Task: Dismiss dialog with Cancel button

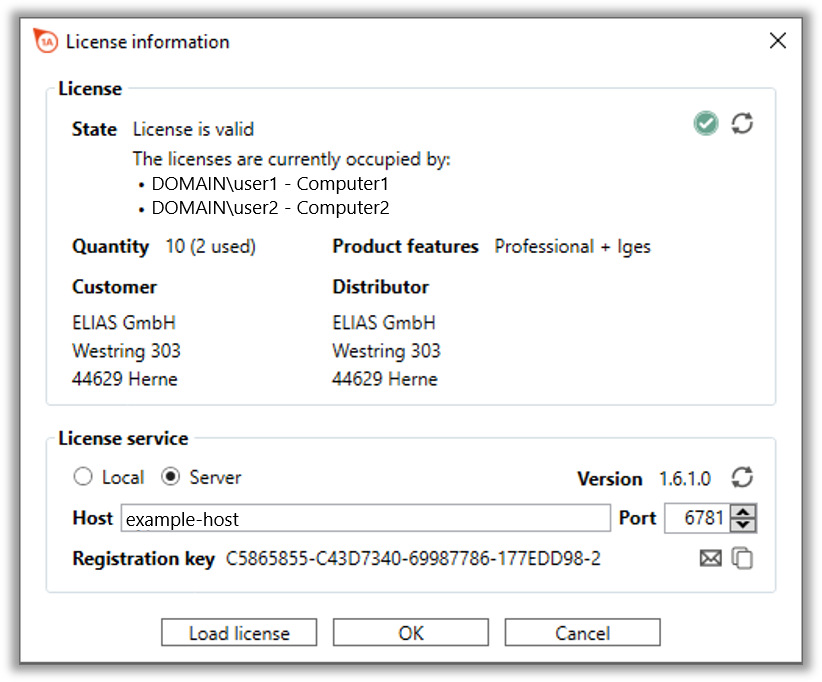Action: pos(582,633)
